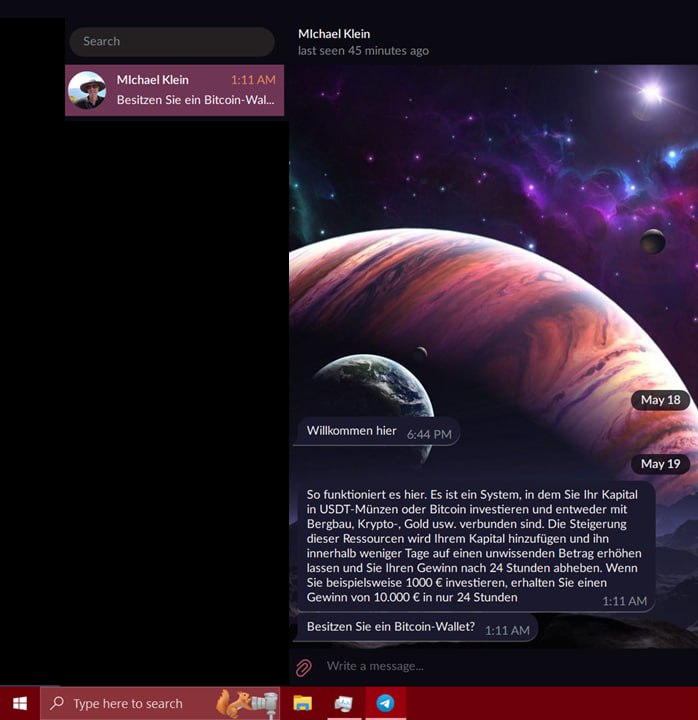This screenshot has height=720, width=698.
Task: Click the Besitzen Sie ein Bitcoin-Wallet? message
Action: (416, 628)
